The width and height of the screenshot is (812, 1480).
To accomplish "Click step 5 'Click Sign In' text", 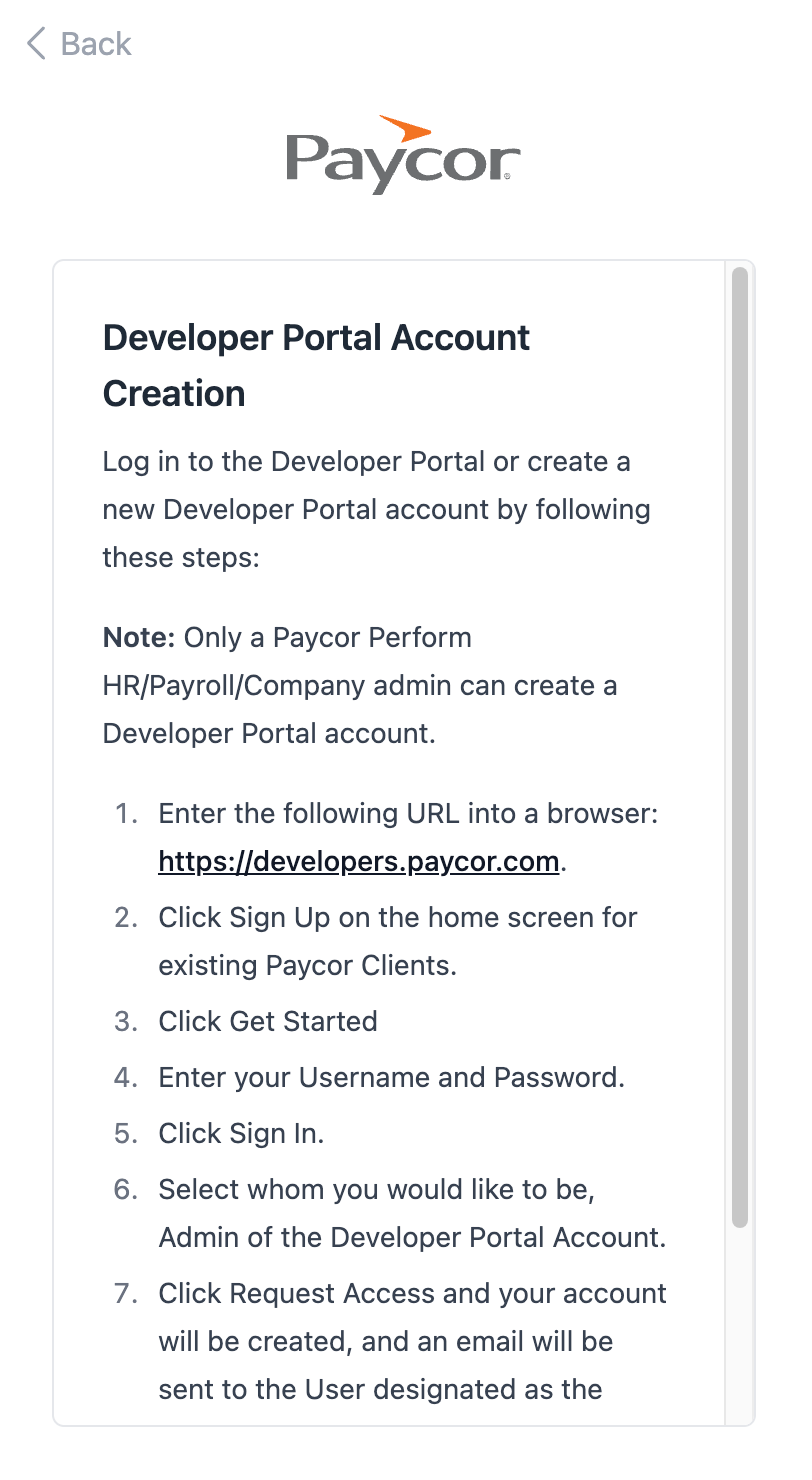I will tap(241, 1134).
